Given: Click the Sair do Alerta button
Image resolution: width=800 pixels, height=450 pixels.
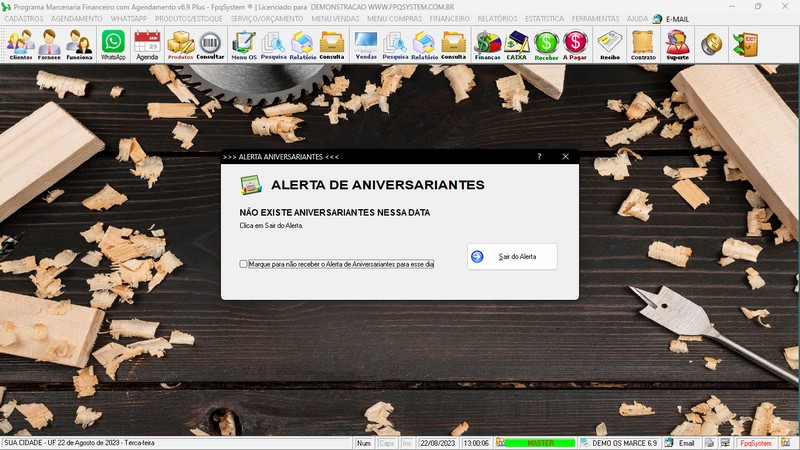Looking at the screenshot, I should tap(512, 257).
